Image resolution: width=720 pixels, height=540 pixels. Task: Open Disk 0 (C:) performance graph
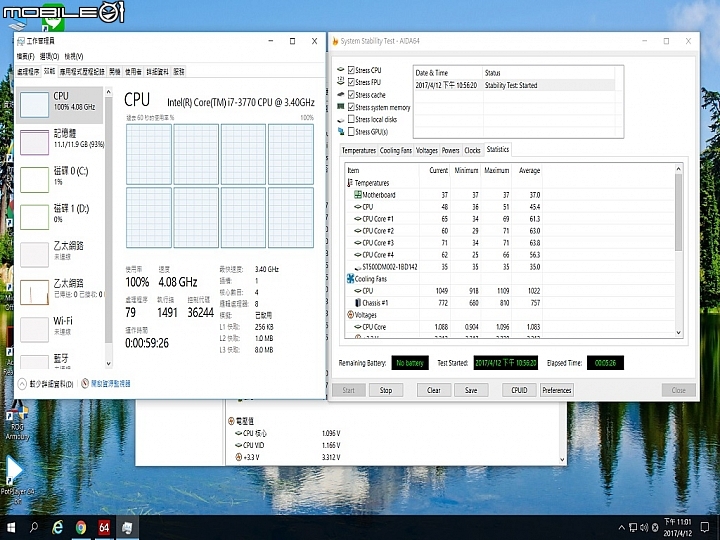(34, 179)
